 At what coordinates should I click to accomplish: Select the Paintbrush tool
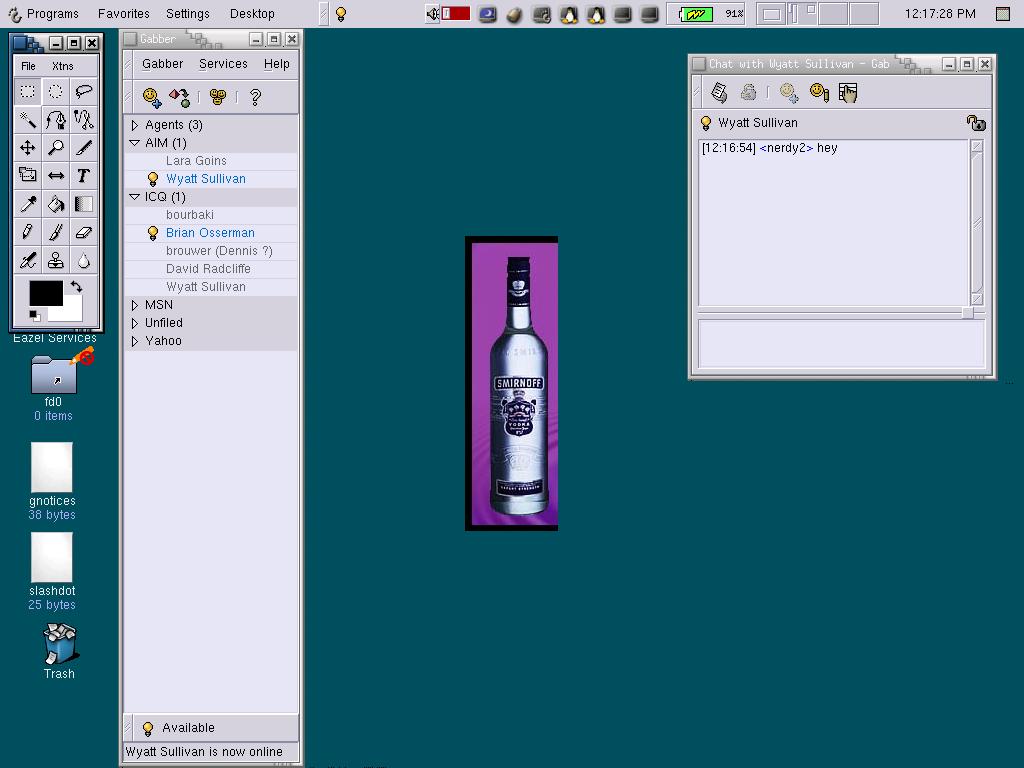pos(56,232)
